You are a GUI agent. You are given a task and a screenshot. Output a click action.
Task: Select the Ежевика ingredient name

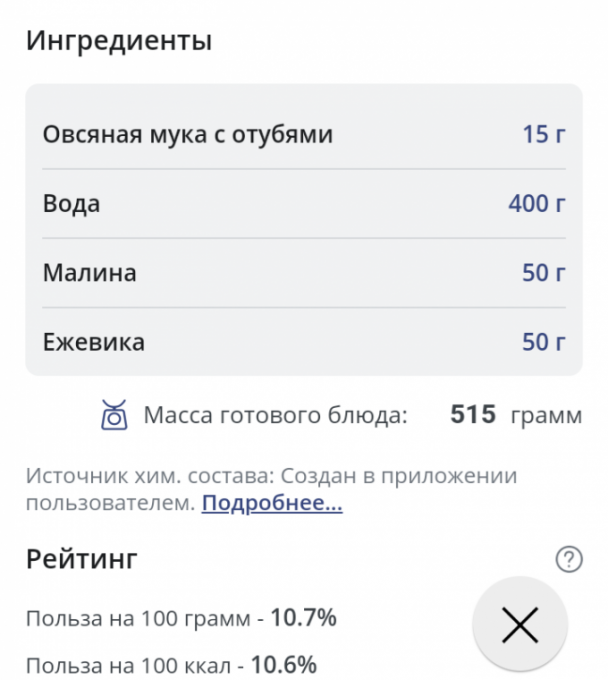94,342
